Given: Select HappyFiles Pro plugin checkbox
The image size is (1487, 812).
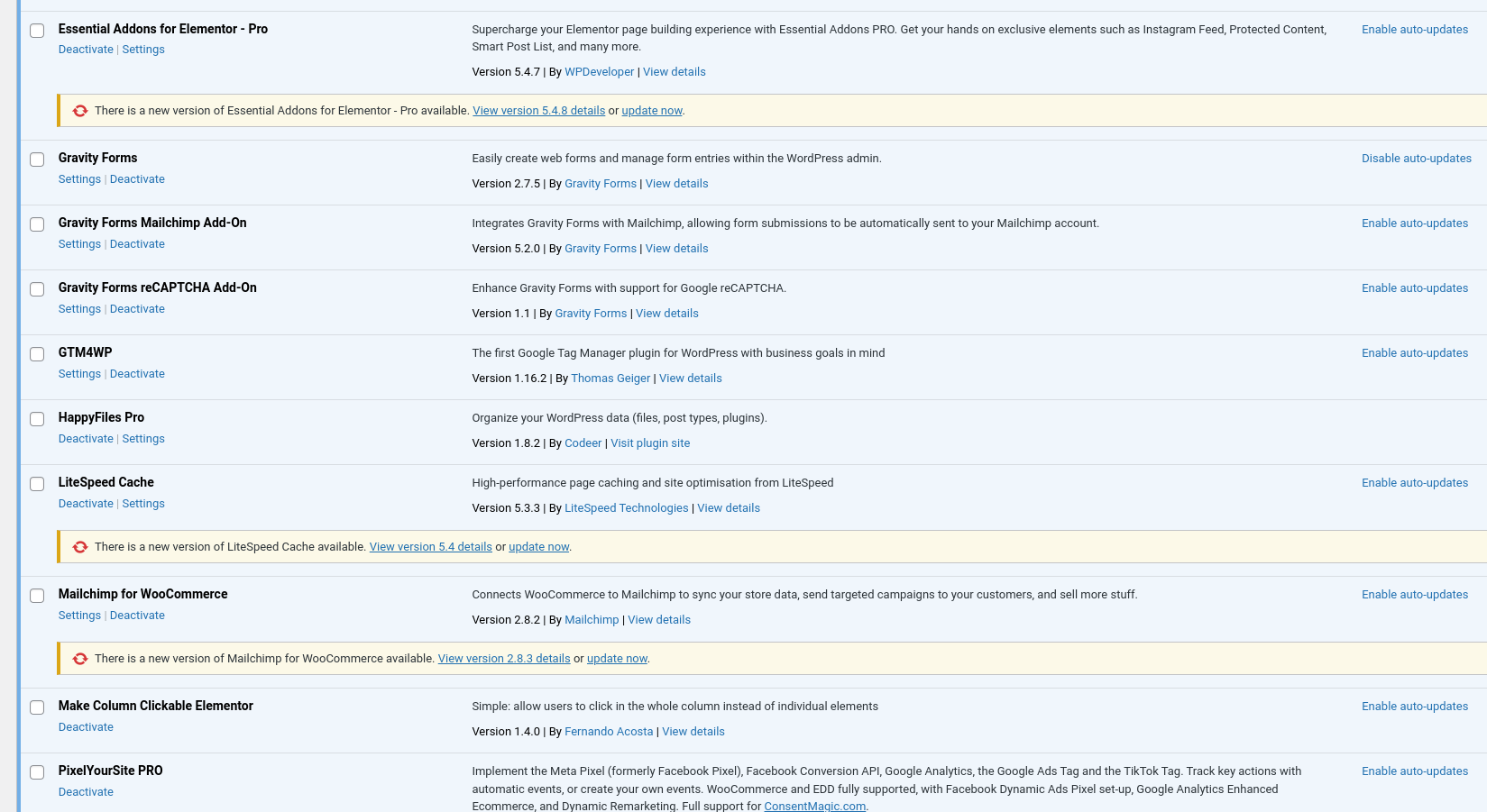Looking at the screenshot, I should (x=37, y=419).
